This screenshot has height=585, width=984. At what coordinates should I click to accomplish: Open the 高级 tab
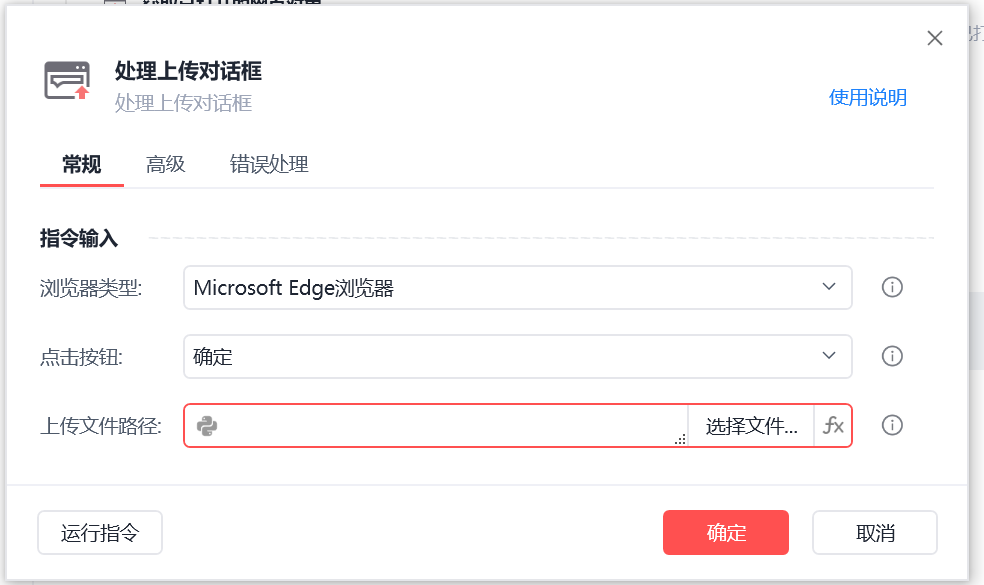click(x=166, y=165)
